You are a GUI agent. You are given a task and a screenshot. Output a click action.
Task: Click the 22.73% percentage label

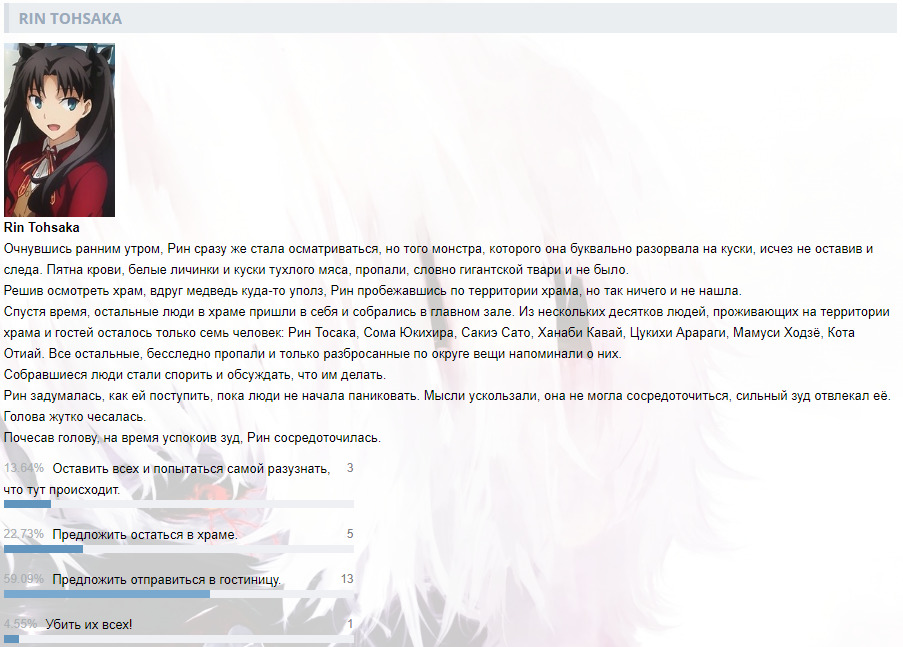[x=24, y=534]
